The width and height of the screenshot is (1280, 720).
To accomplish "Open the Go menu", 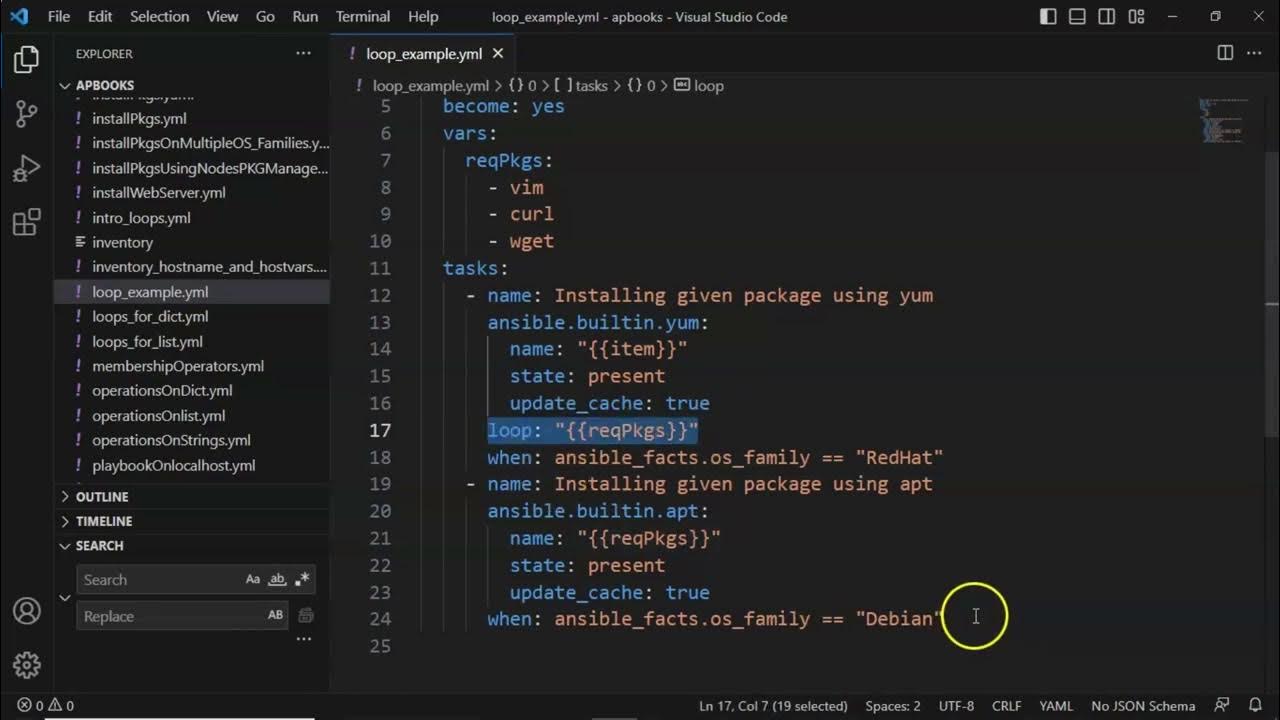I will (265, 17).
